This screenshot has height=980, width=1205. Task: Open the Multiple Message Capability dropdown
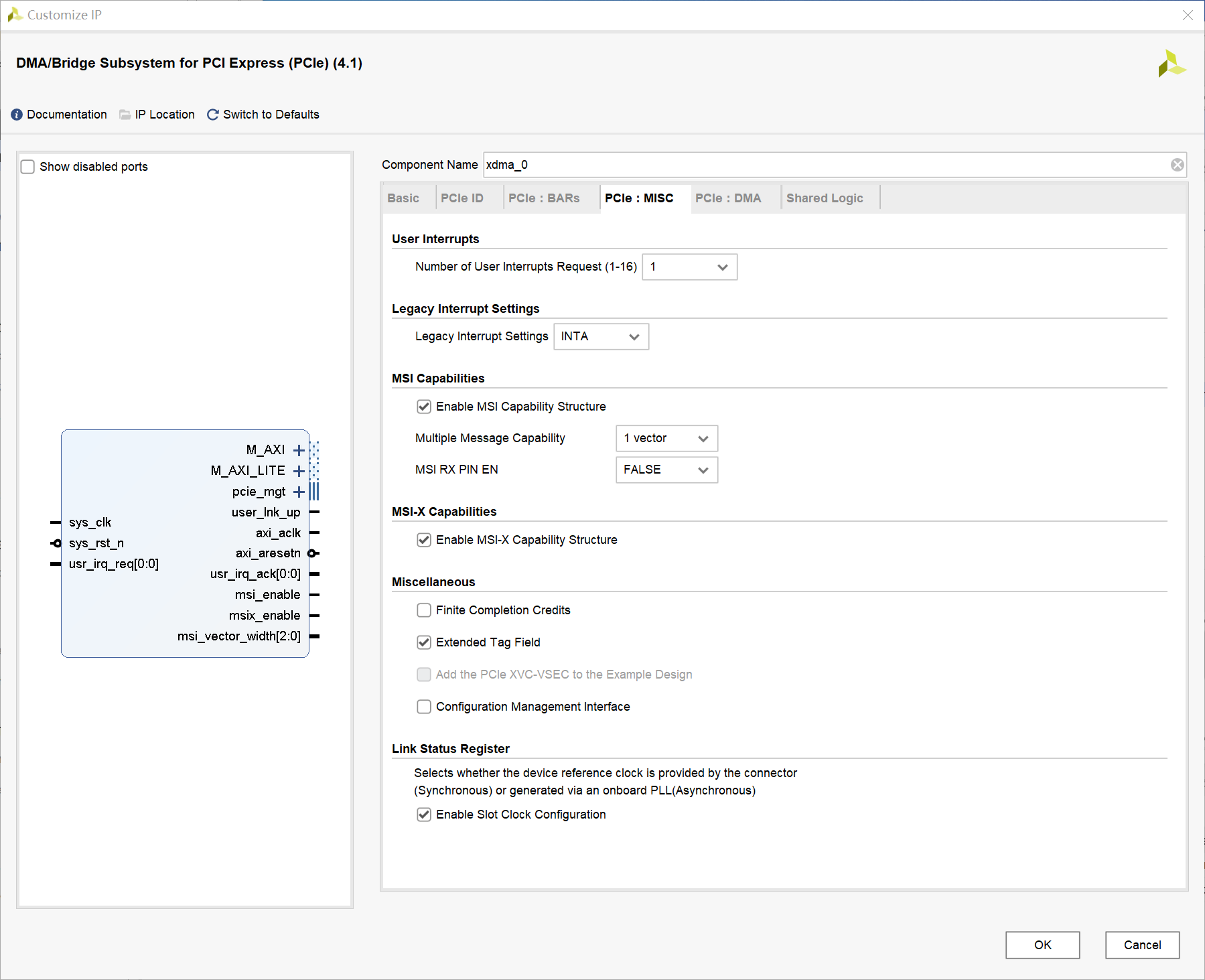pos(666,438)
